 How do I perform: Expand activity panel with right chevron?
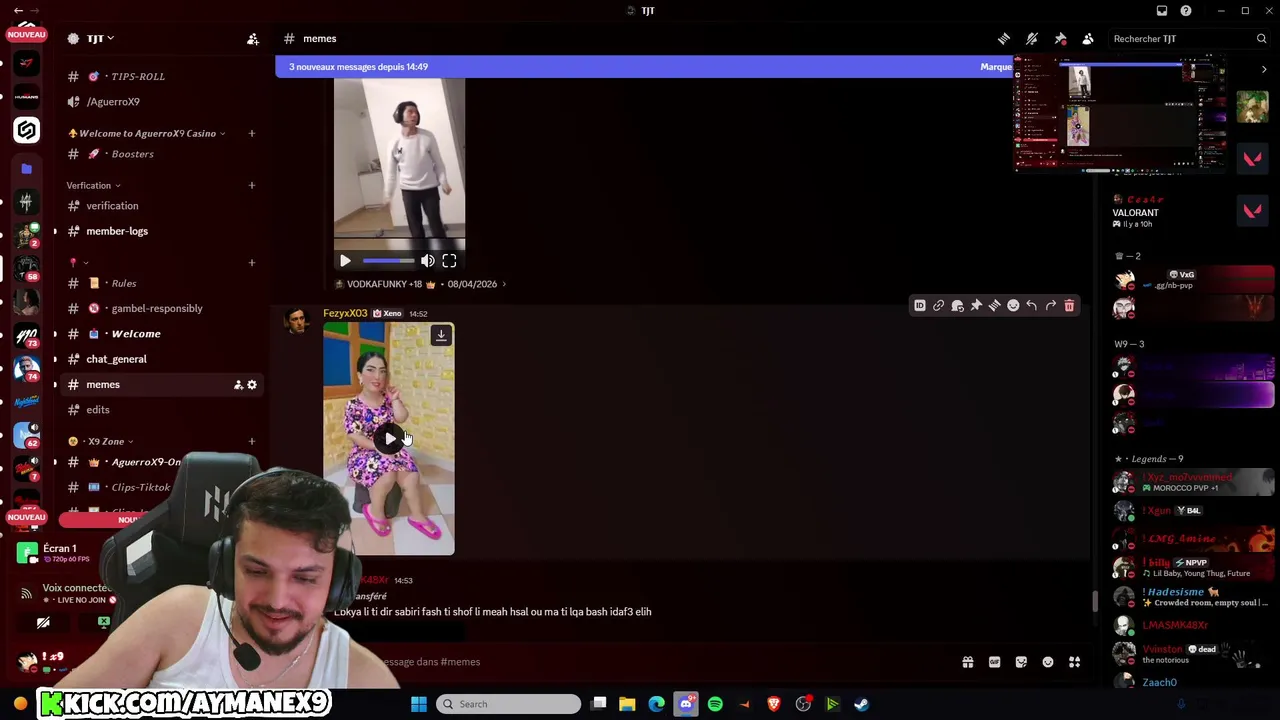click(x=1264, y=70)
